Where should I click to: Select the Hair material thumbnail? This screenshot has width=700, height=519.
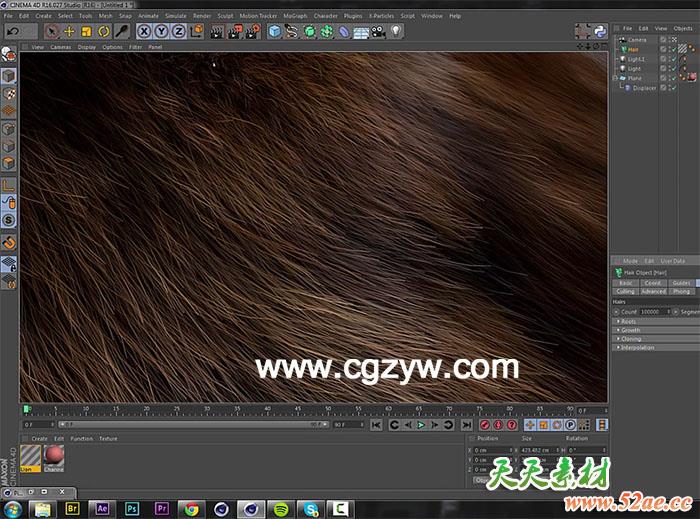30,456
